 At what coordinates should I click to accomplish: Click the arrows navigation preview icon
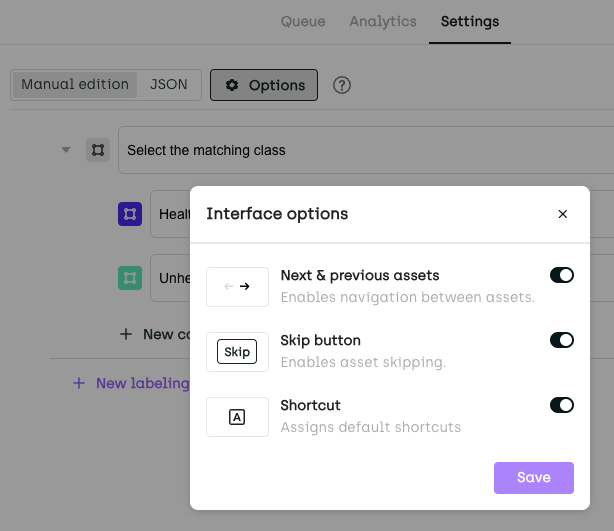[237, 287]
